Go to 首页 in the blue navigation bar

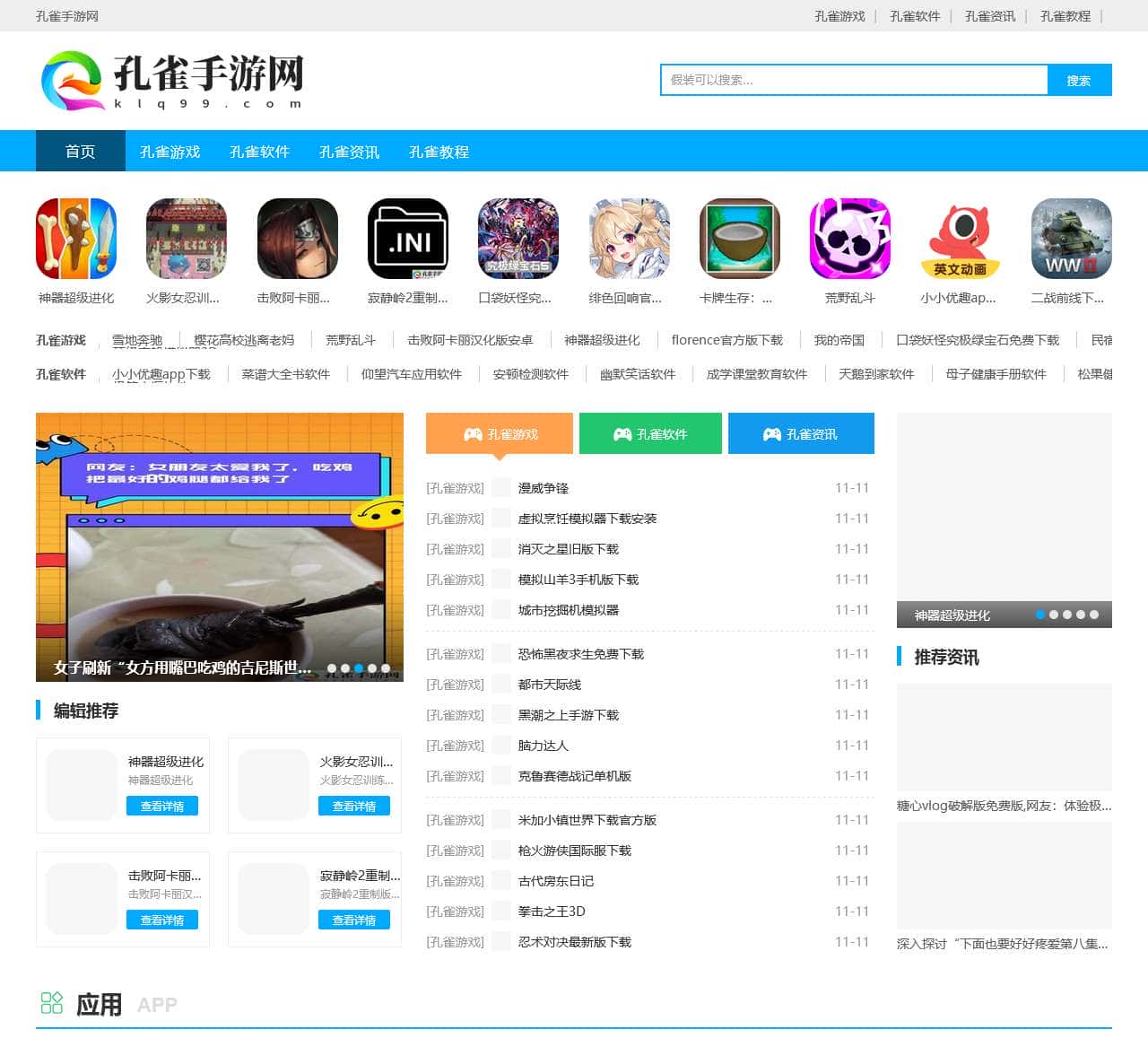(81, 151)
